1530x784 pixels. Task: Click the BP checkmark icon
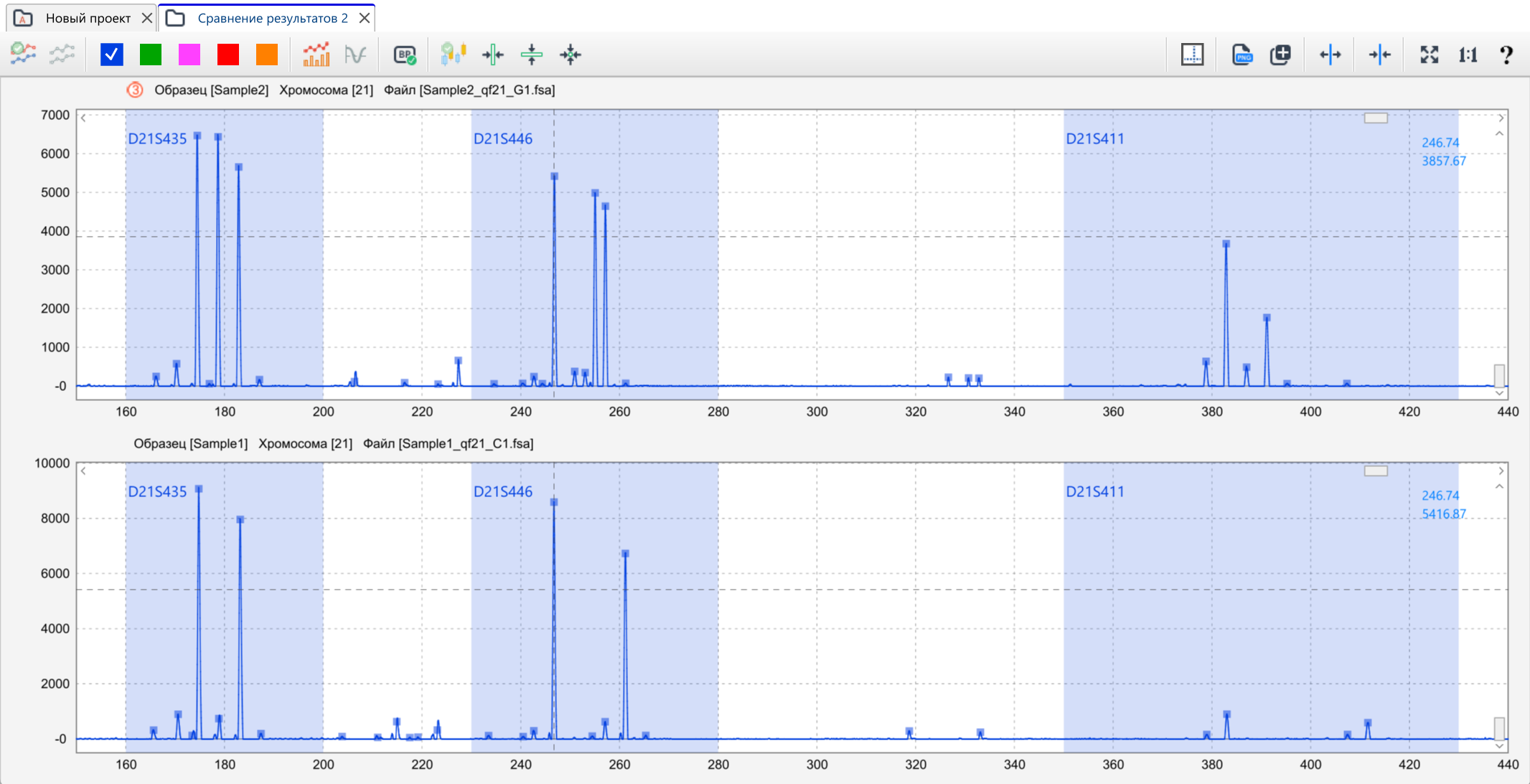click(x=405, y=55)
